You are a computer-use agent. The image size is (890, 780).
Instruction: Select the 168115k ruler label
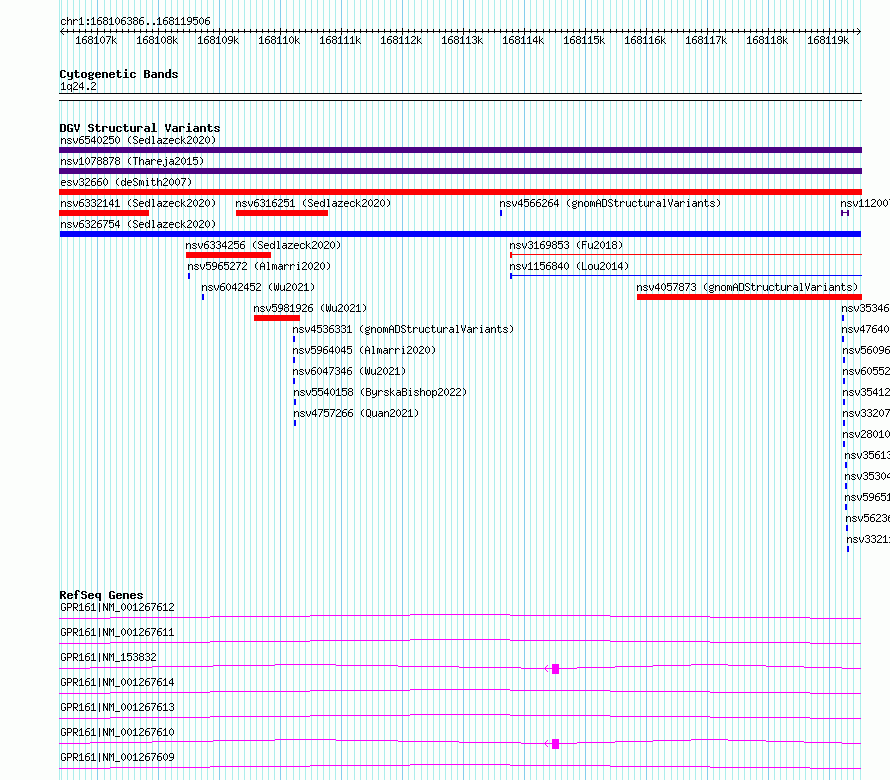pyautogui.click(x=584, y=40)
